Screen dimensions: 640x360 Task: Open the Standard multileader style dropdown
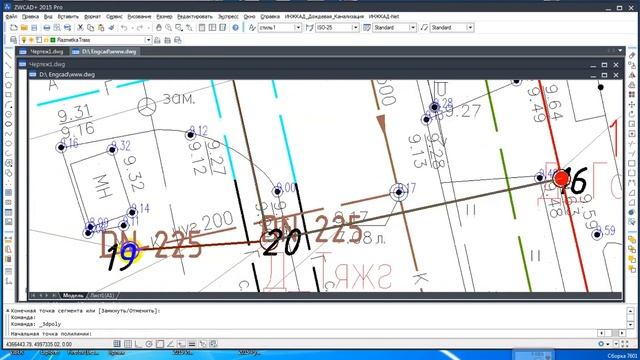(470, 27)
